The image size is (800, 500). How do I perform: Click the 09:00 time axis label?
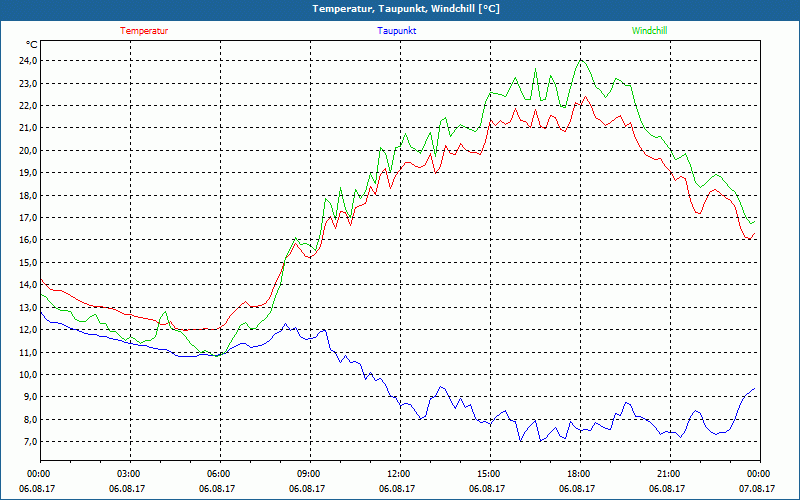[310, 474]
